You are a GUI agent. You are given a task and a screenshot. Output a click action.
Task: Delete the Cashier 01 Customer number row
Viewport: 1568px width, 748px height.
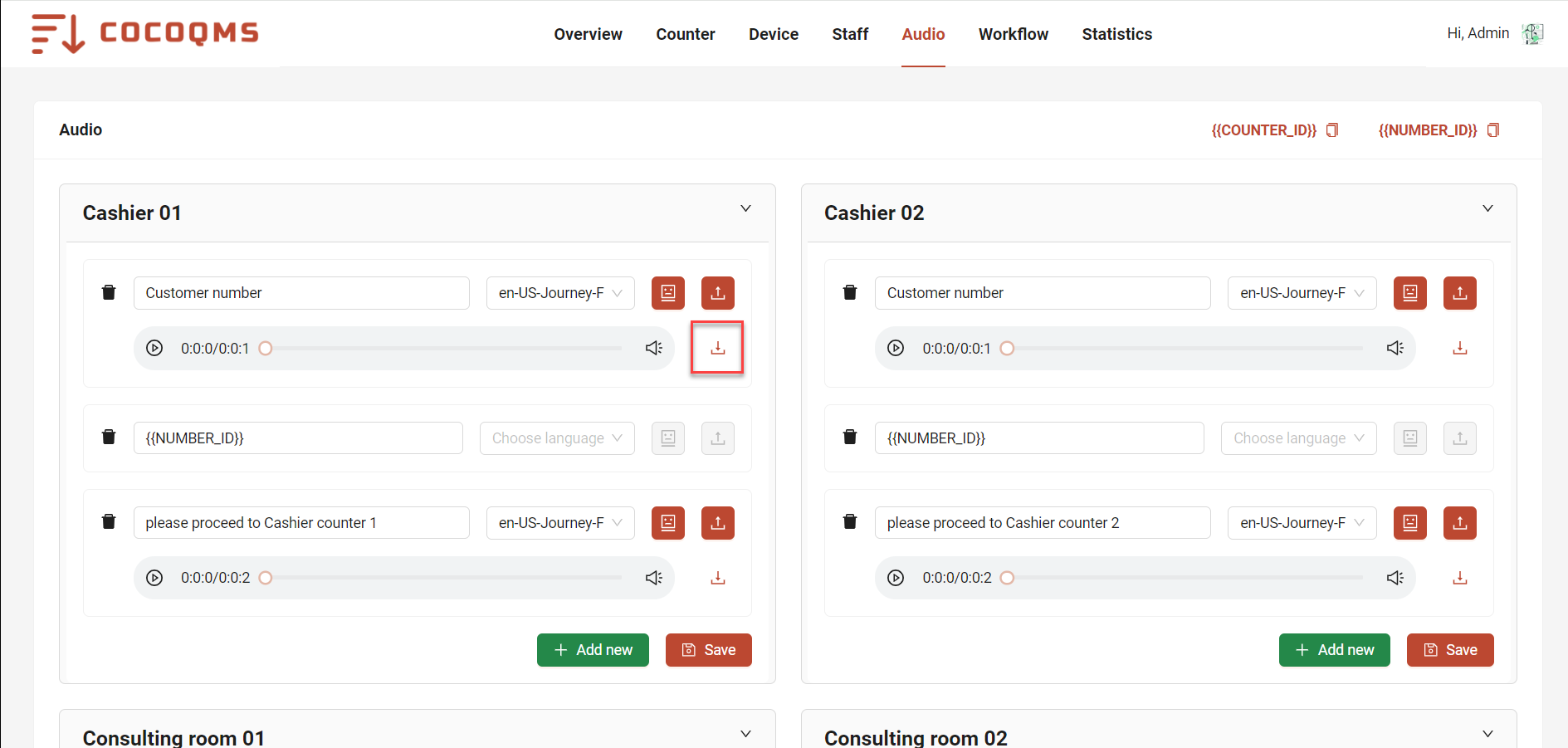[x=109, y=292]
